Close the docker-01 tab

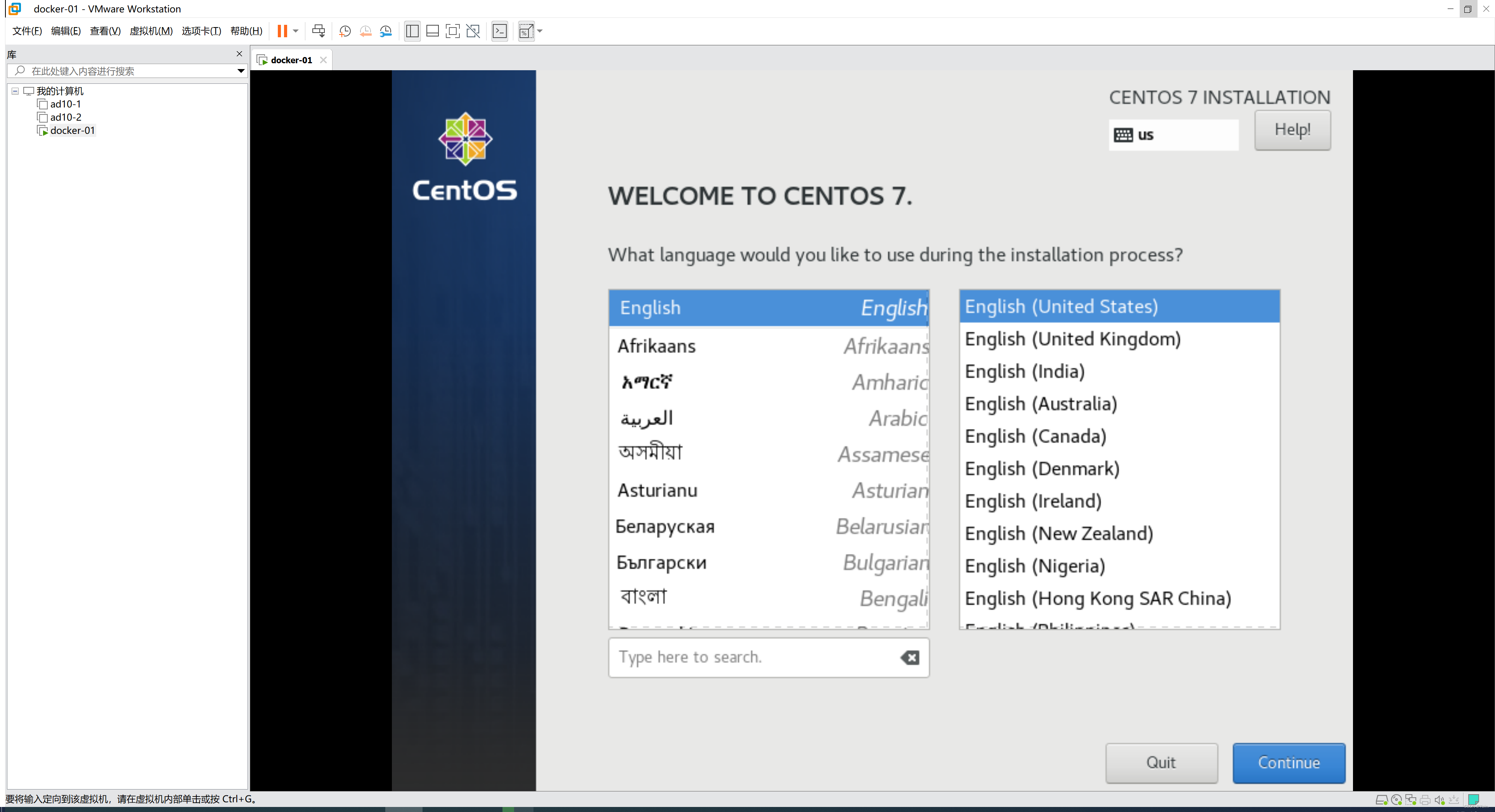(323, 60)
